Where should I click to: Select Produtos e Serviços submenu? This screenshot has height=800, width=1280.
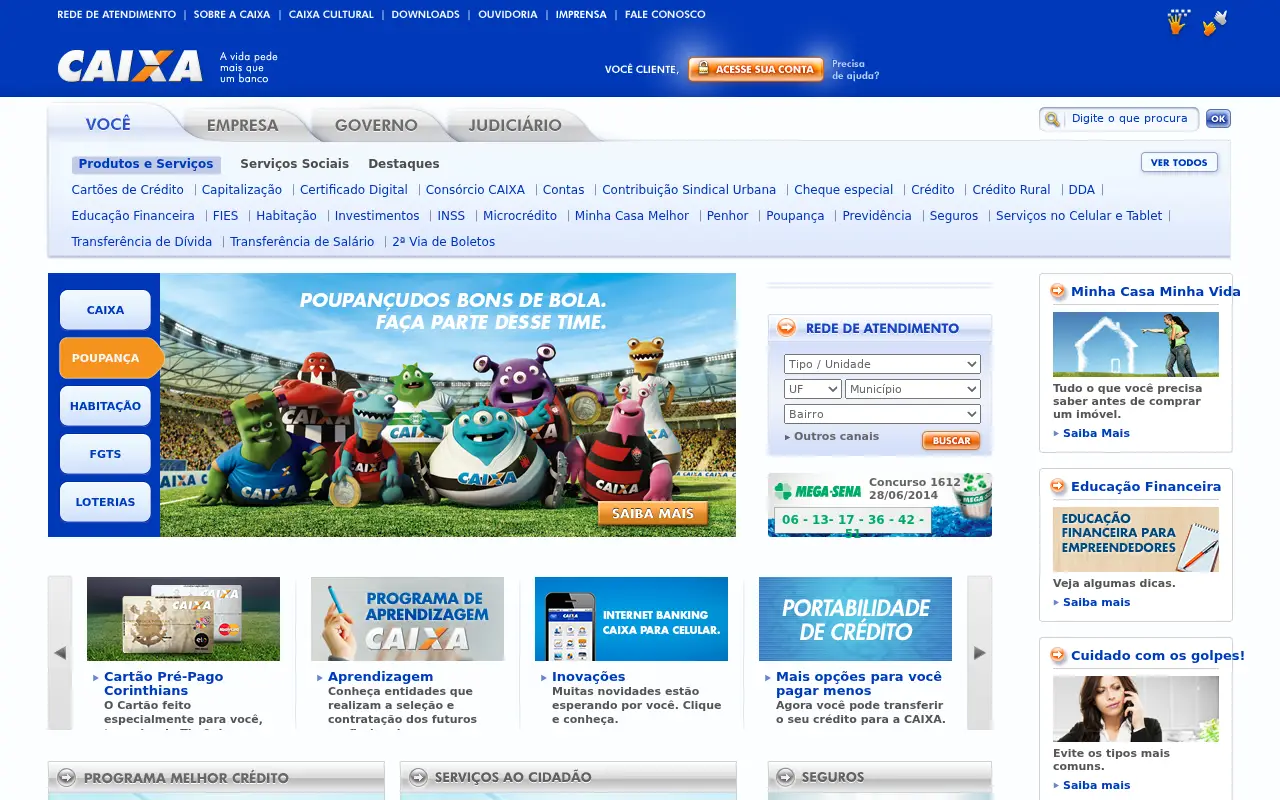[146, 164]
